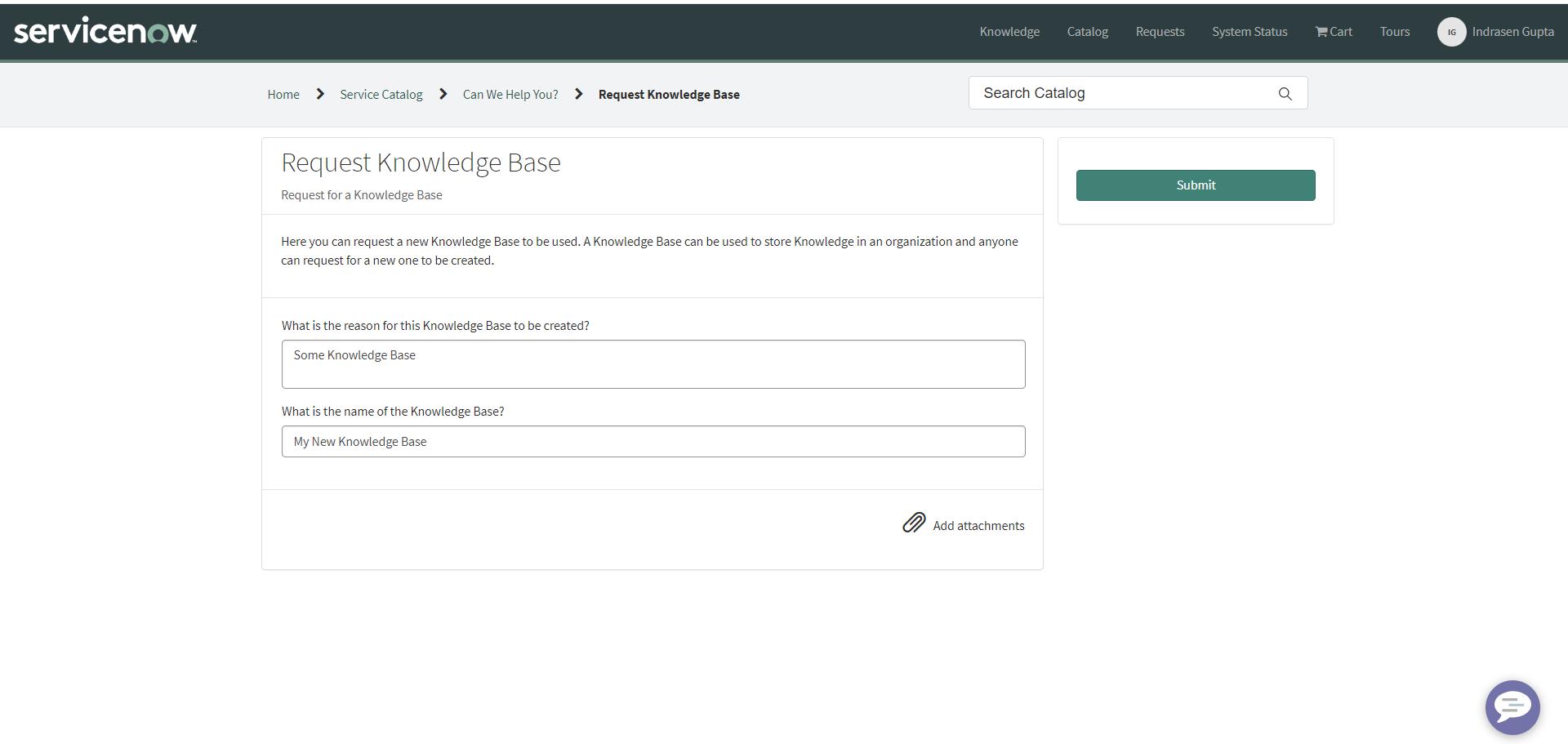Viewport: 1568px width, 744px height.
Task: Click the name of Knowledge Base question label
Action: [x=393, y=412]
